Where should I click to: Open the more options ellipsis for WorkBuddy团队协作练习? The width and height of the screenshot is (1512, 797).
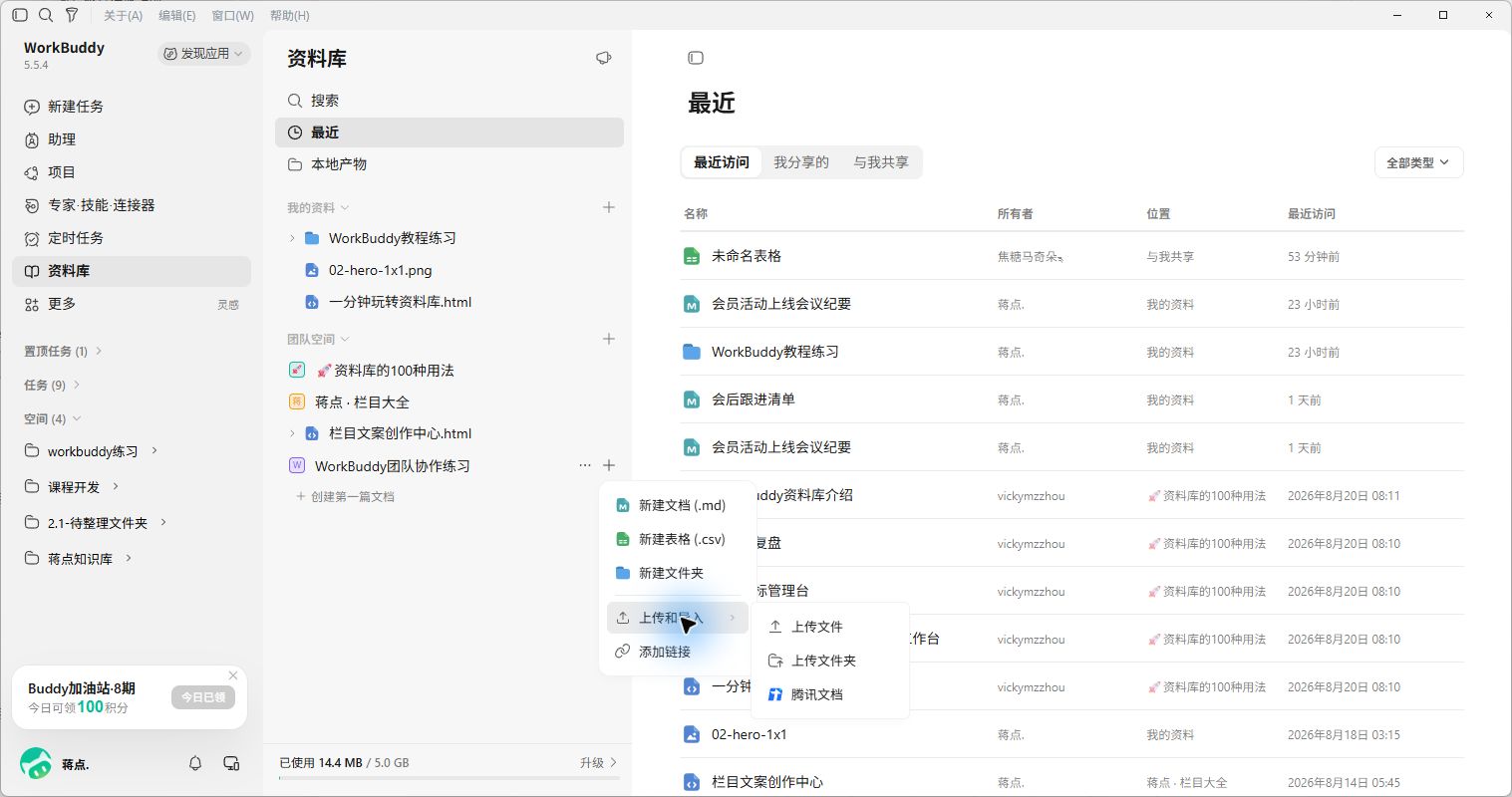[x=585, y=465]
